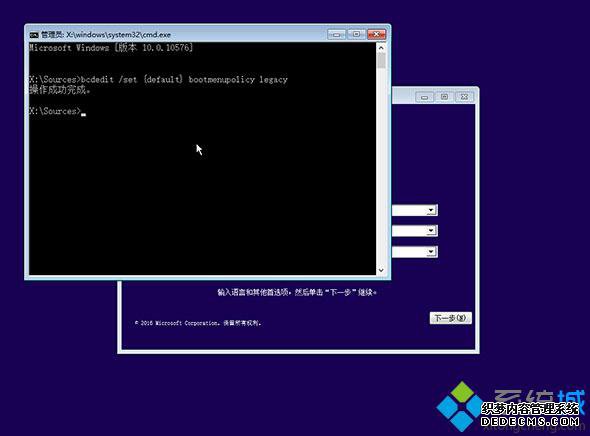Click the 操作成功完成 message
This screenshot has width=590, height=436.
click(60, 90)
